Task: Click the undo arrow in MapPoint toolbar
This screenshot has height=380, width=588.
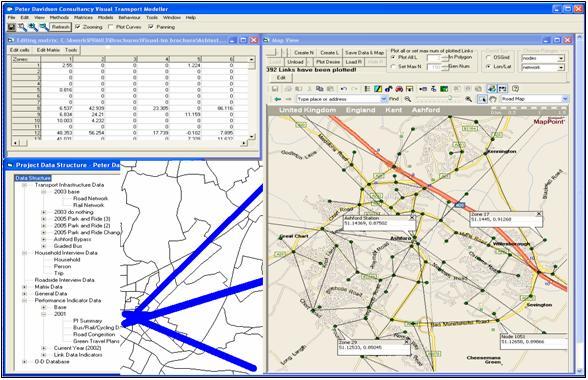Action: (344, 89)
